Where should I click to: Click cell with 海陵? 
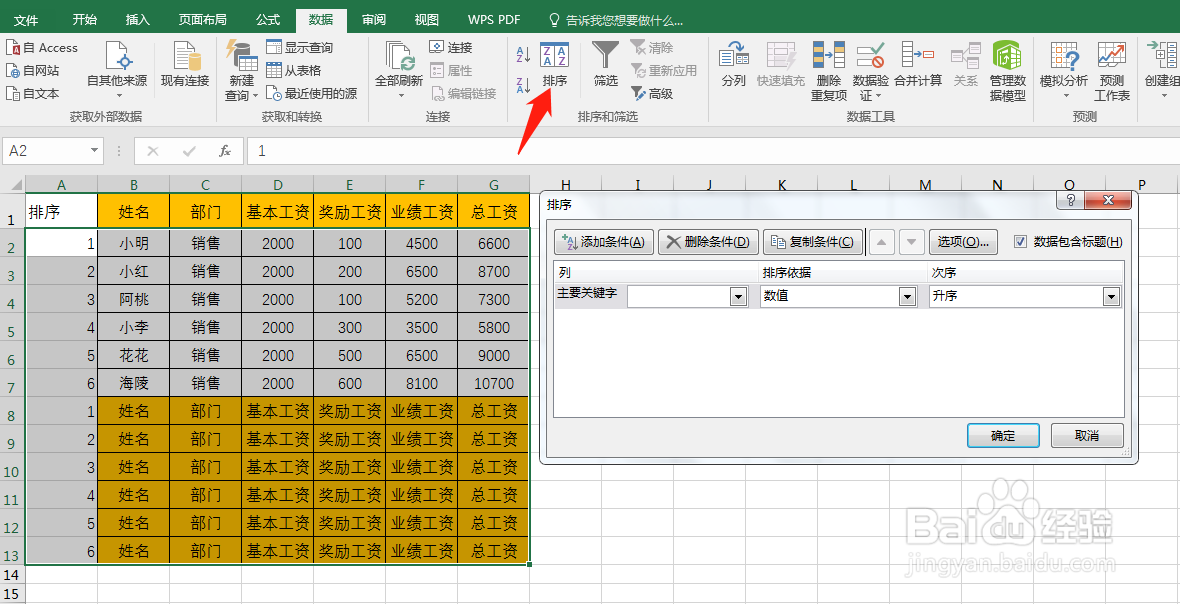[x=134, y=384]
